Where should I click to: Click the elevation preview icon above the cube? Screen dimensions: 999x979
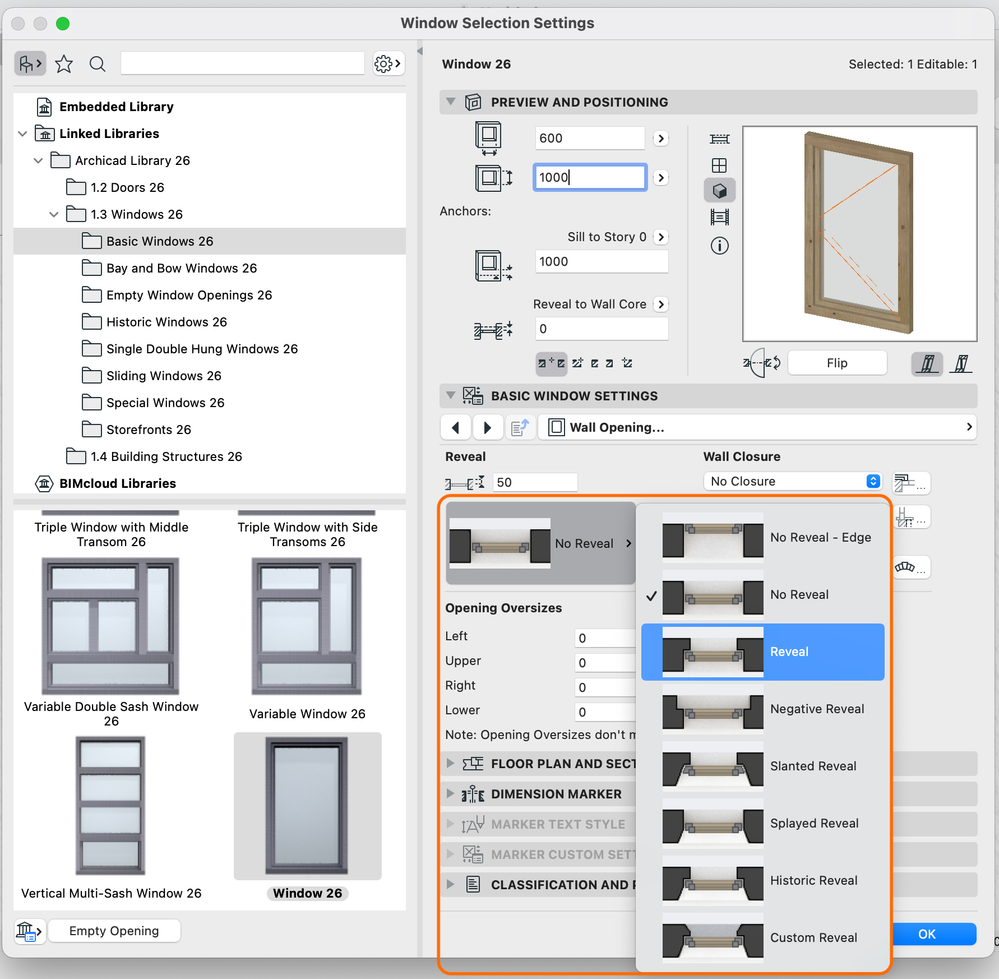pyautogui.click(x=720, y=165)
